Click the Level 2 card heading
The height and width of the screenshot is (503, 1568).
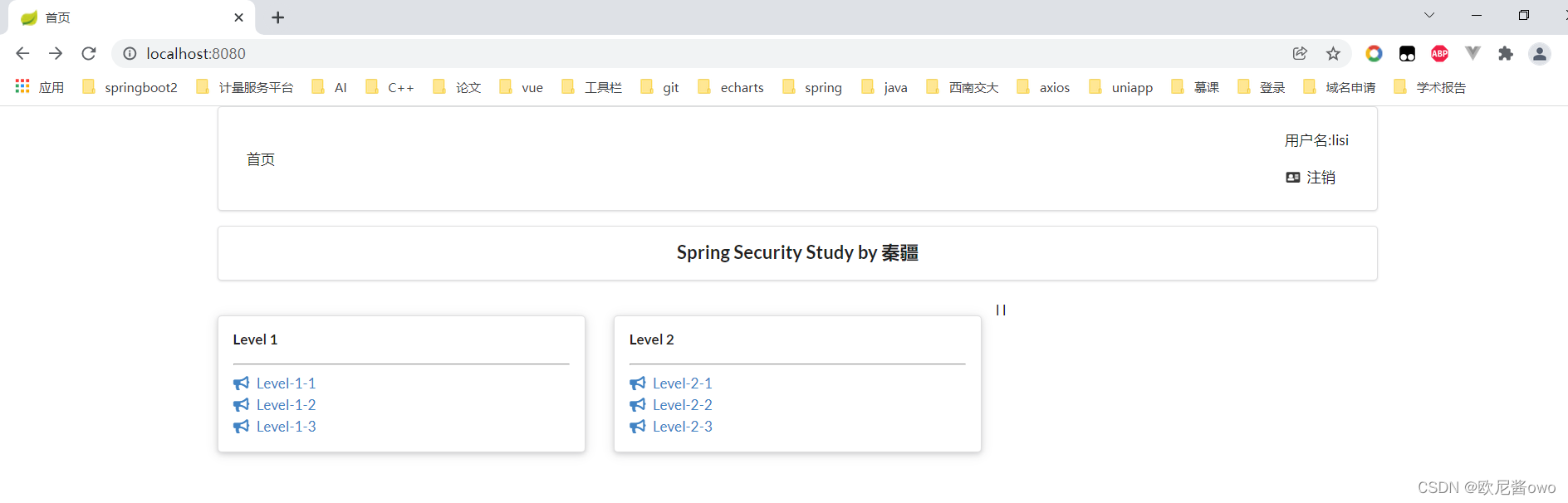pos(651,339)
